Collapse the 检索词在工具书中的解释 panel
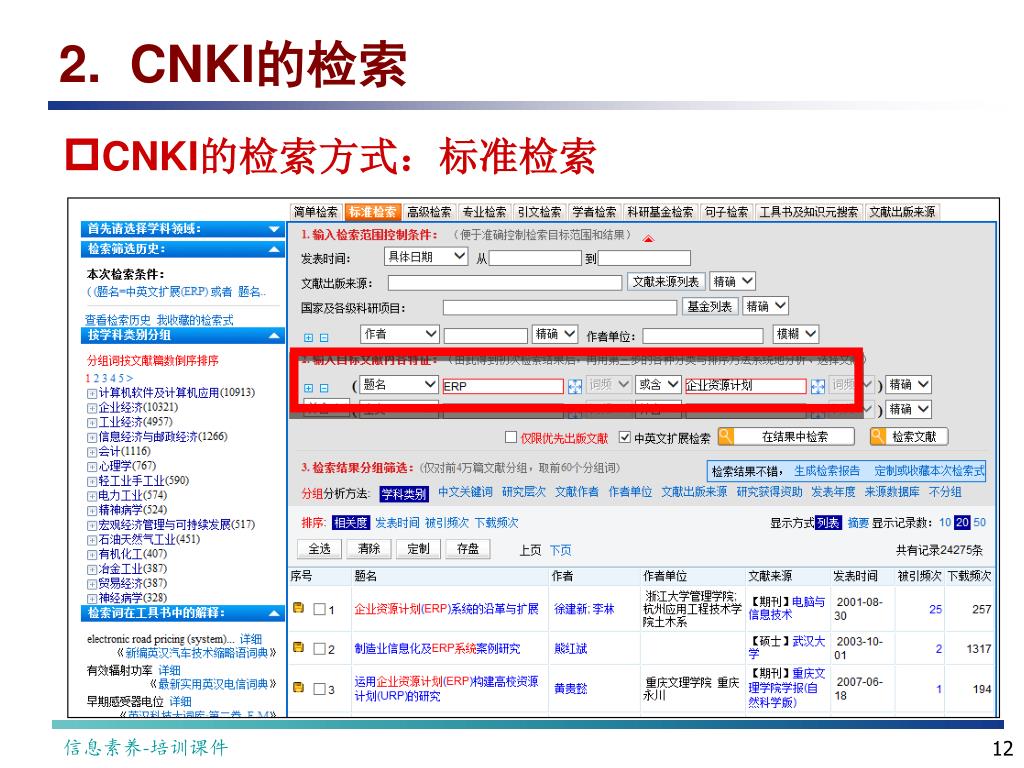Screen dimensions: 1024x768 click(x=274, y=613)
